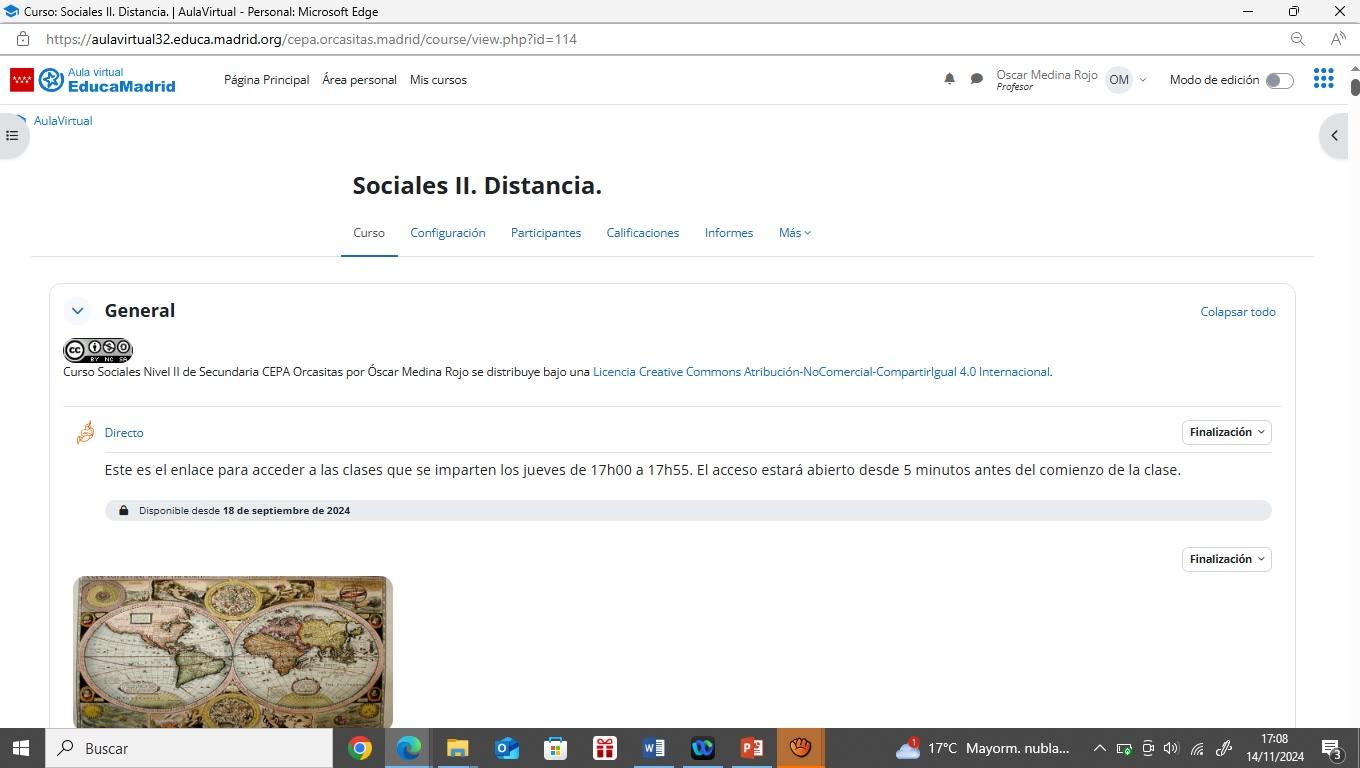Switch to the Configuración tab
The height and width of the screenshot is (768, 1360).
pos(448,233)
